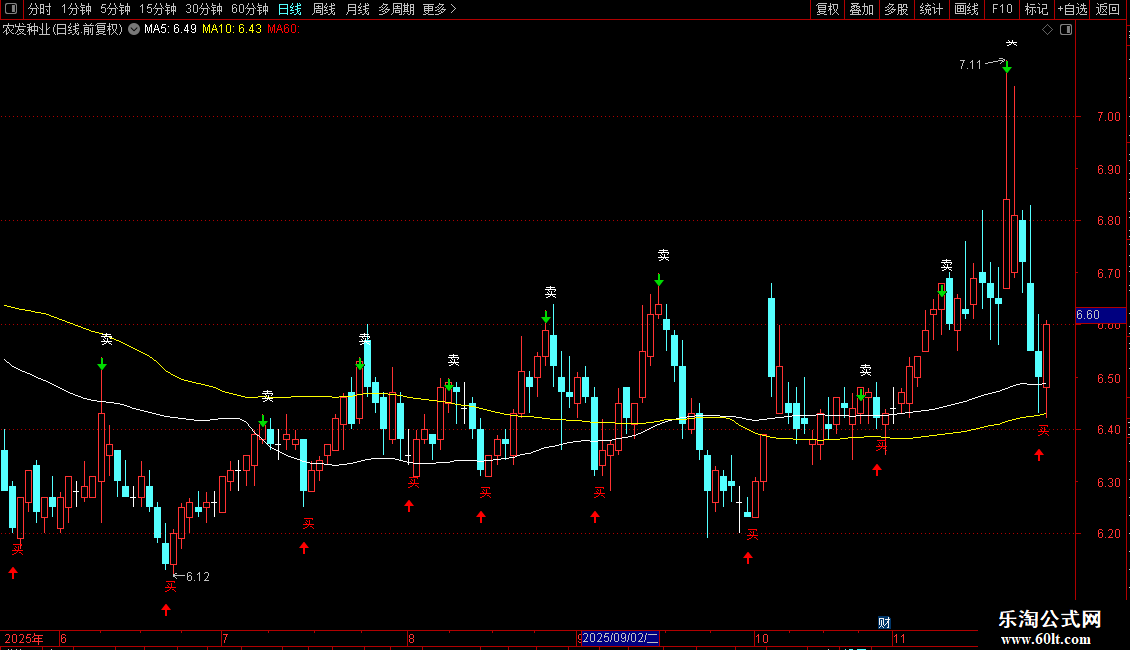Click 6.20 on the price axis
The height and width of the screenshot is (650, 1130).
(x=1108, y=534)
